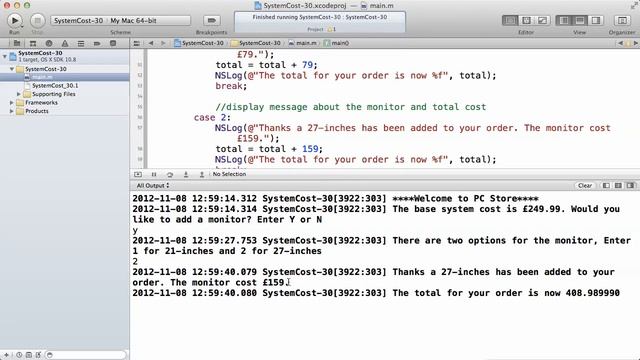This screenshot has width=640, height=360.
Task: Show only unsaved files filter
Action: [38, 355]
